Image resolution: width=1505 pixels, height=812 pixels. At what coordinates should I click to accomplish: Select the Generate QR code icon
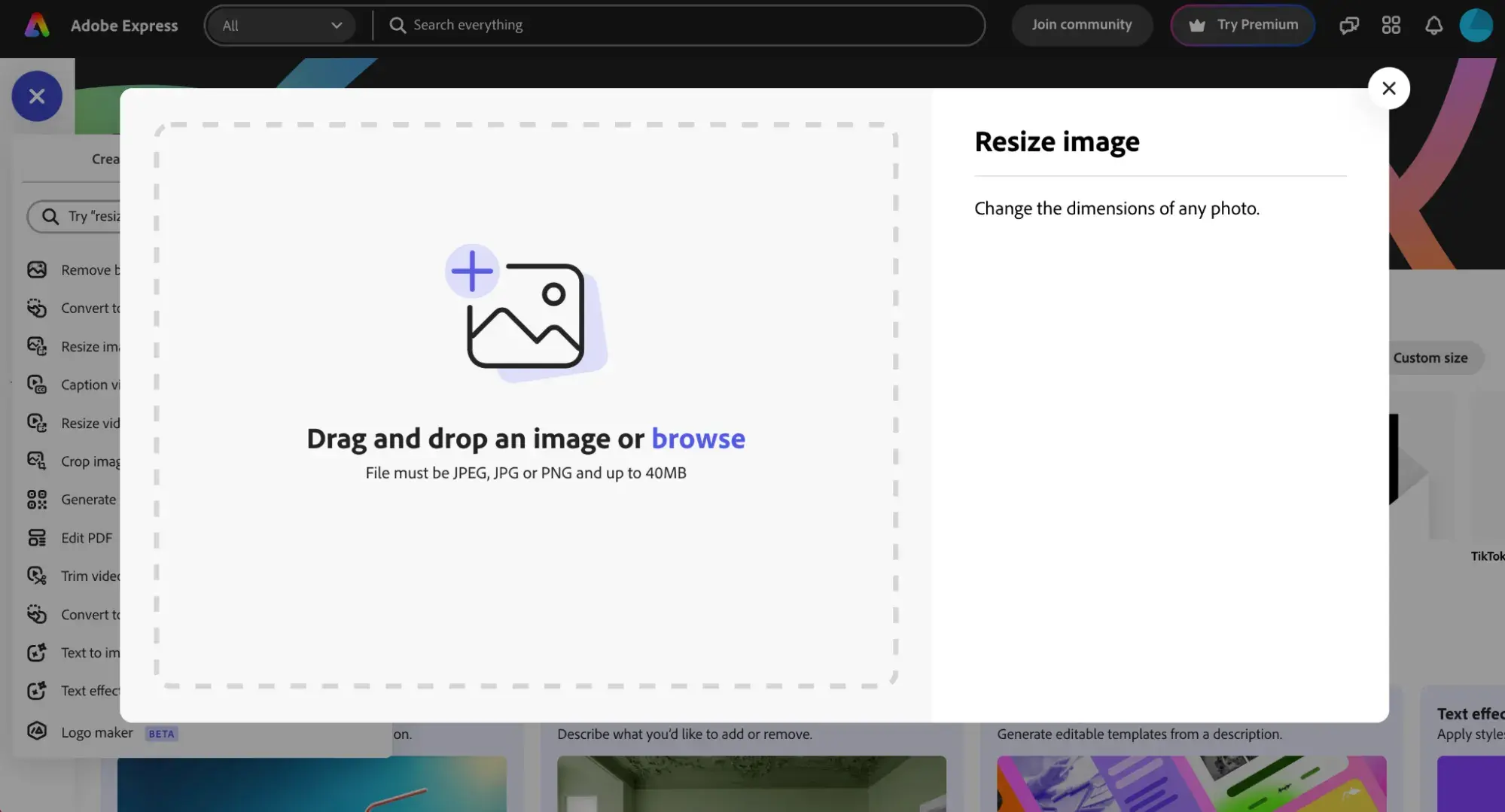pos(37,499)
